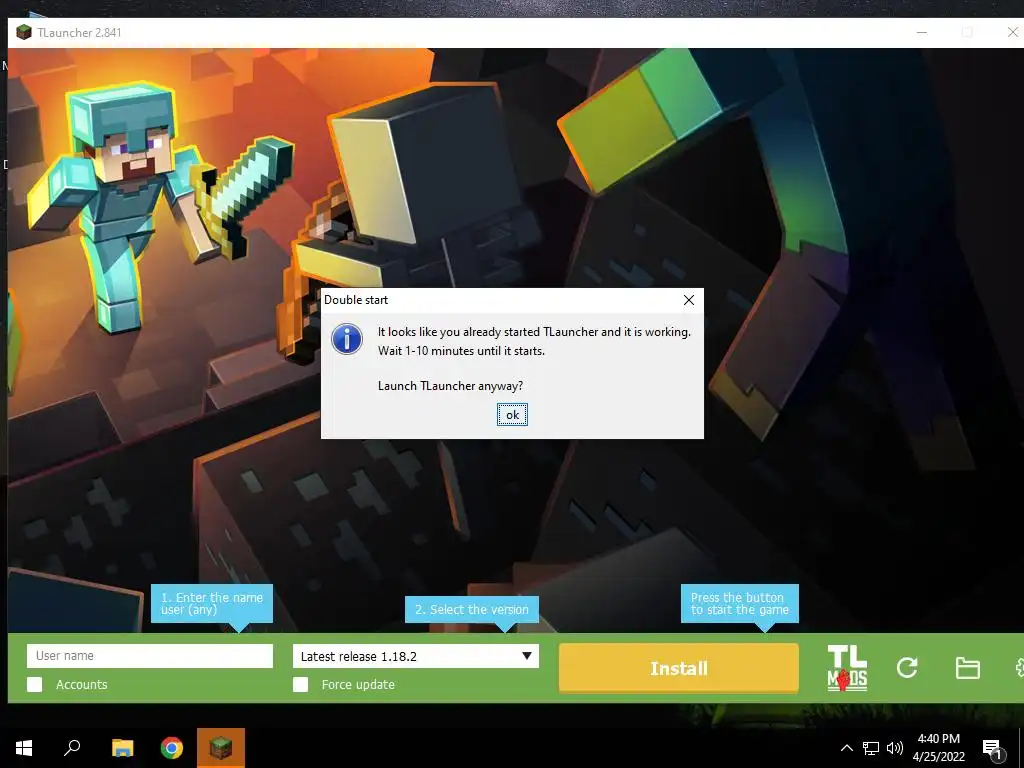
Task: Open the volume speaker icon
Action: [x=895, y=748]
